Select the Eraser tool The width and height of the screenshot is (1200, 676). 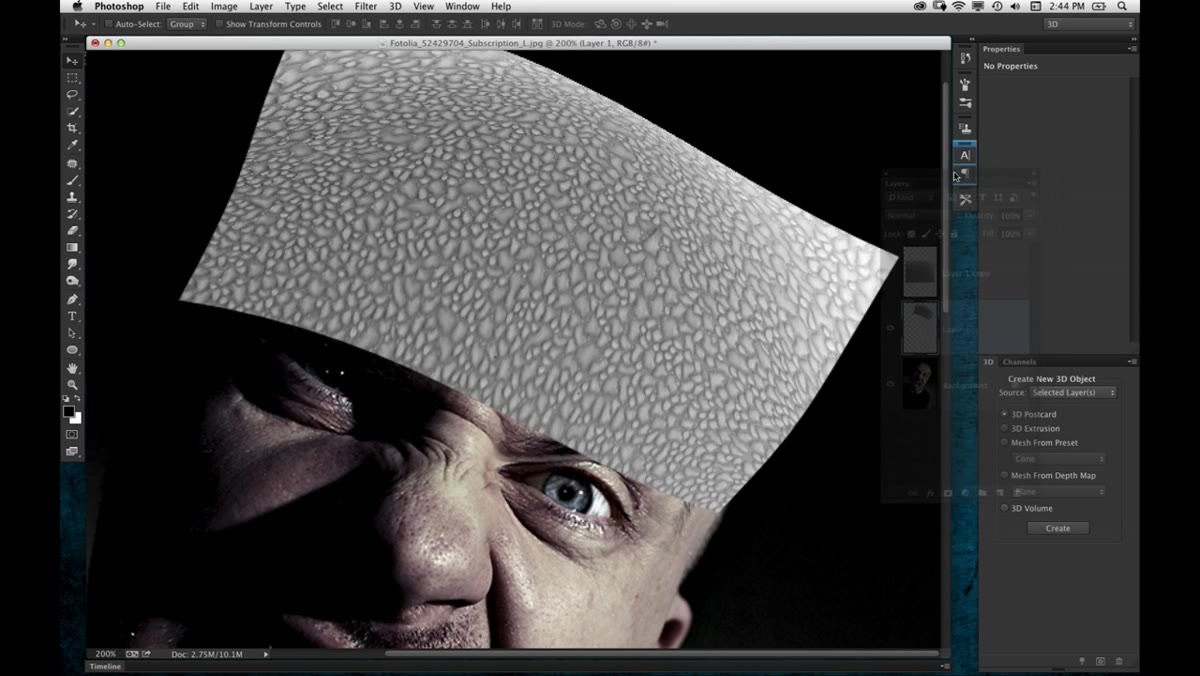tap(72, 231)
